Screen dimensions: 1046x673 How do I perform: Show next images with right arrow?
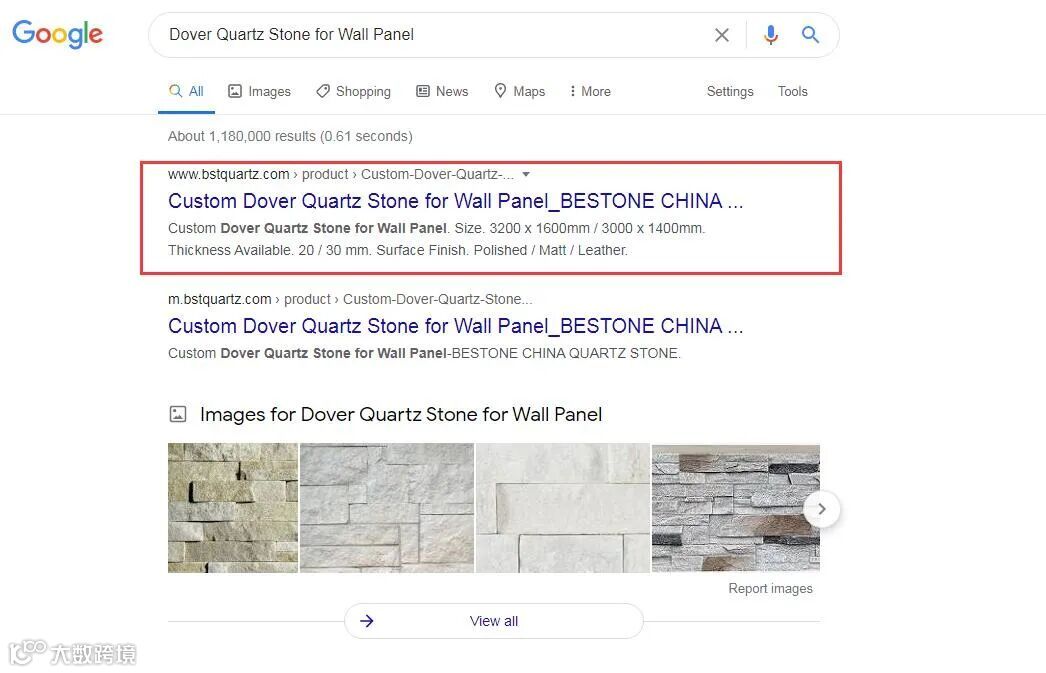821,509
